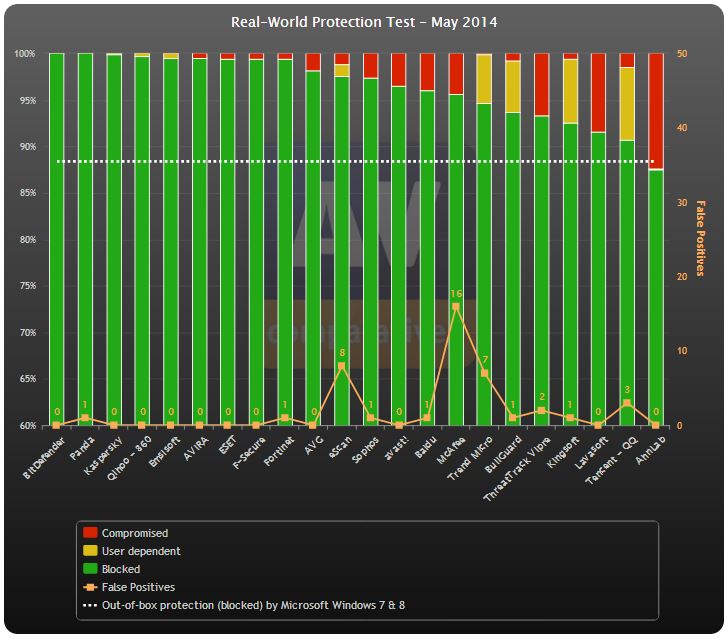
Task: Click the red segment of AhnLab bar
Action: pyautogui.click(x=656, y=110)
